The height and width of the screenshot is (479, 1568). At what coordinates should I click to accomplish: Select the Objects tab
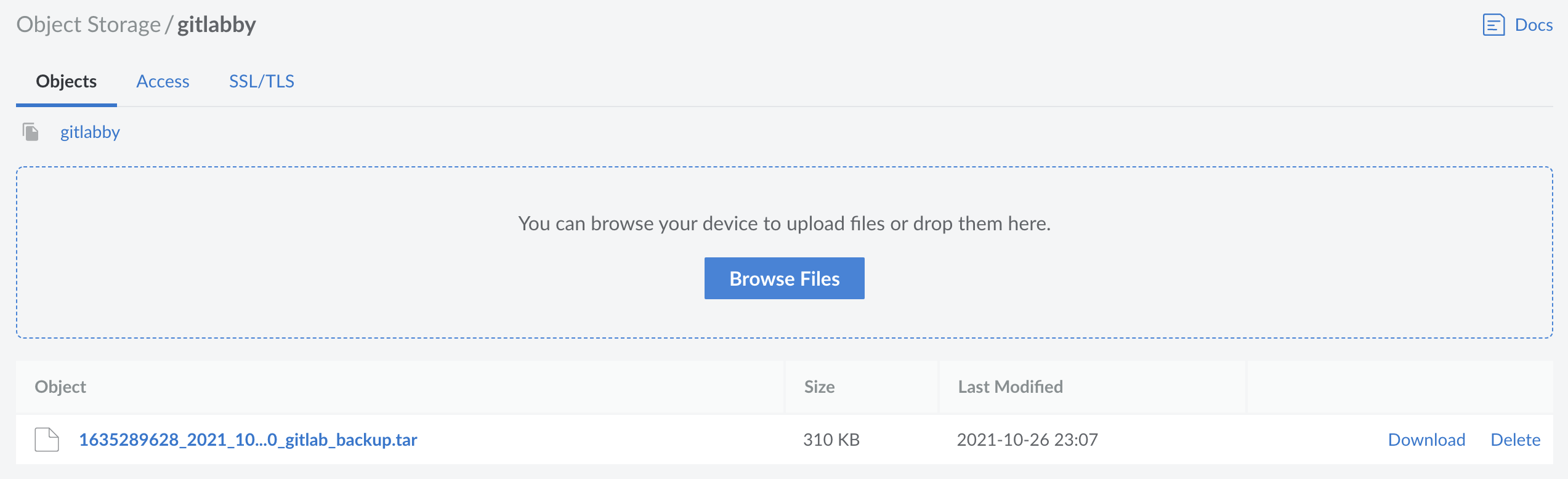pyautogui.click(x=66, y=81)
